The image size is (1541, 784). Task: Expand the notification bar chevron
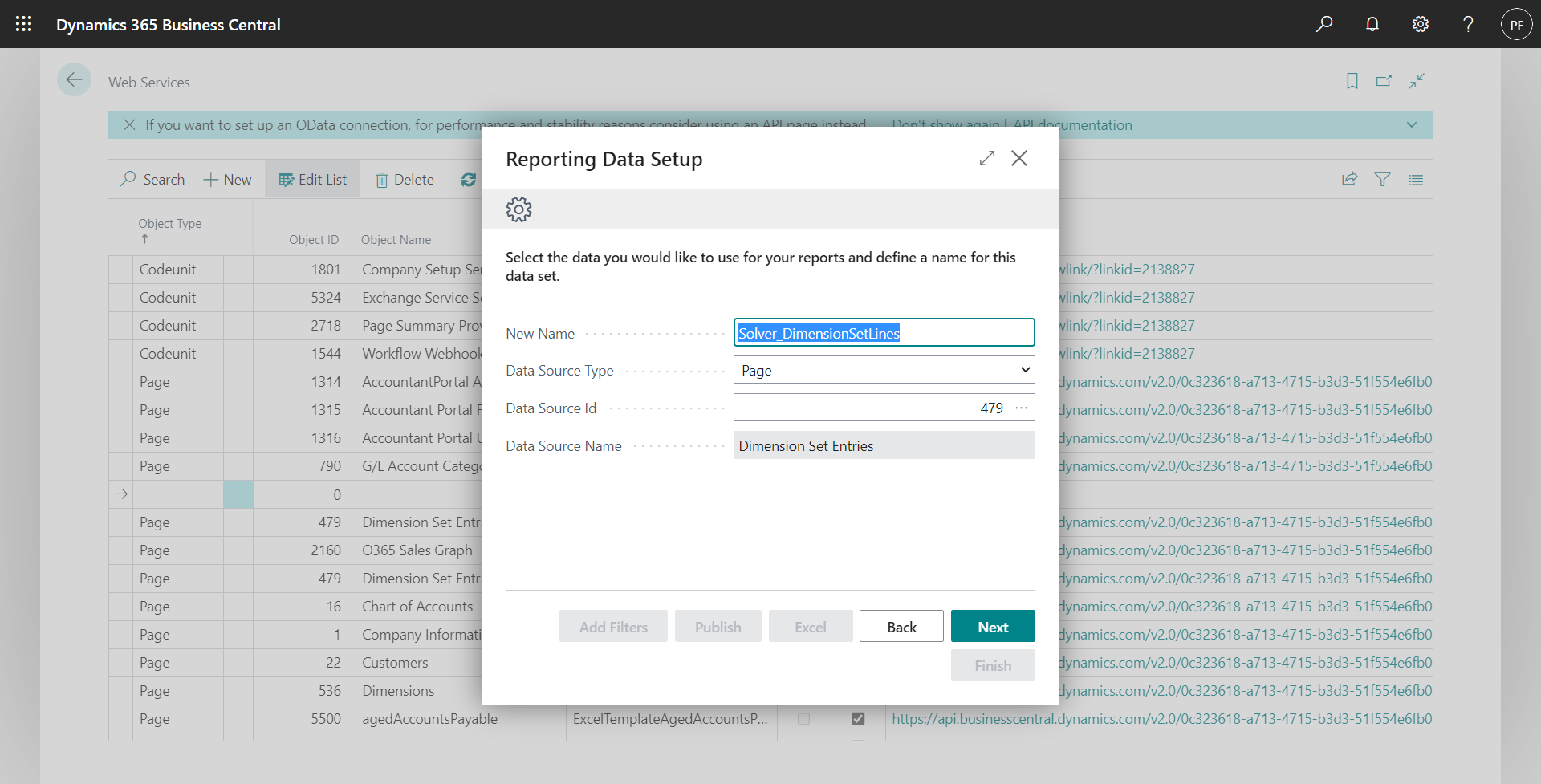tap(1412, 125)
